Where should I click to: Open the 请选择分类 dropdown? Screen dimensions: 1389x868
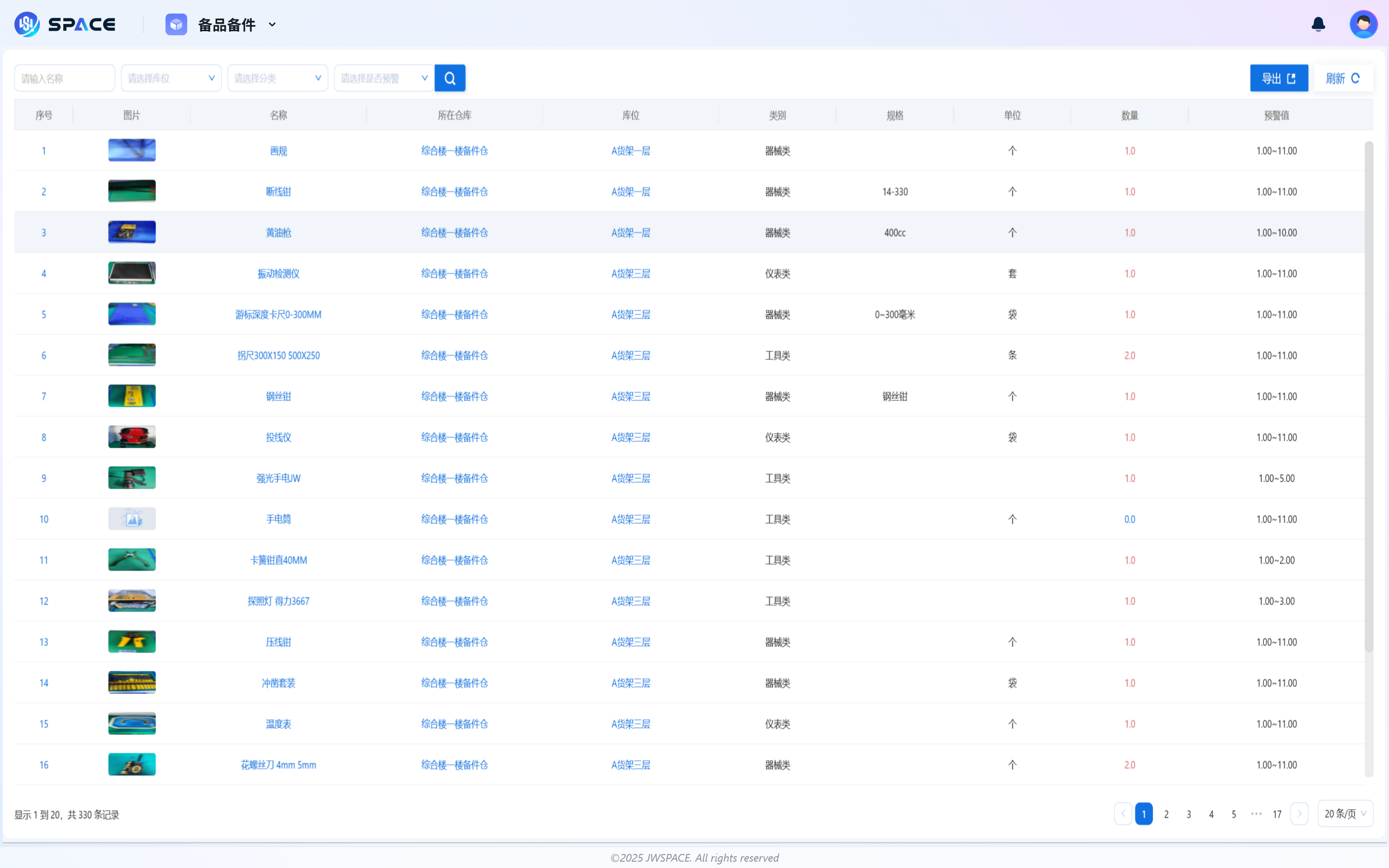pyautogui.click(x=277, y=78)
